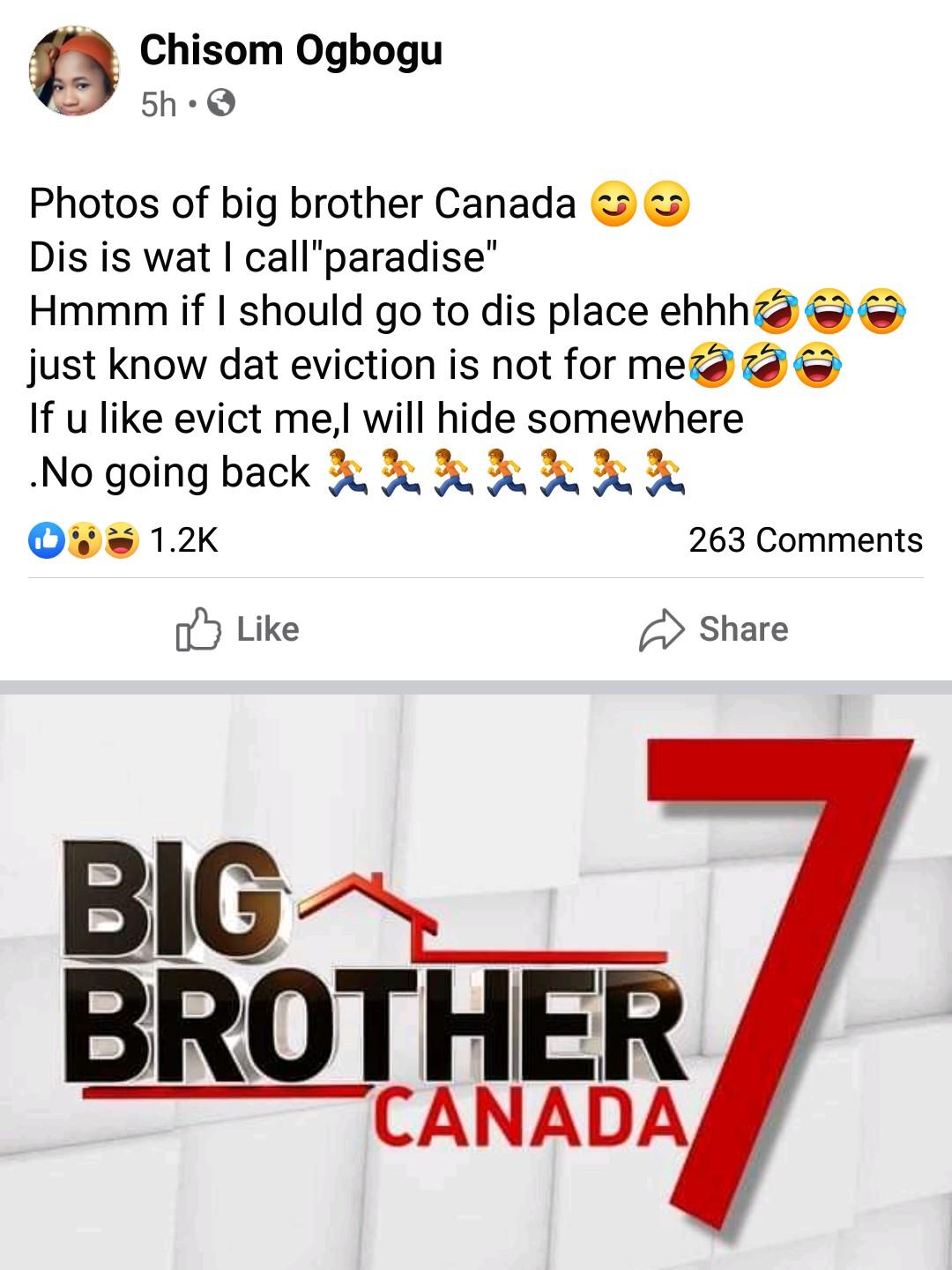Screen dimensions: 952x1270
Task: Click the thumbs-up Like icon
Action: click(x=198, y=629)
